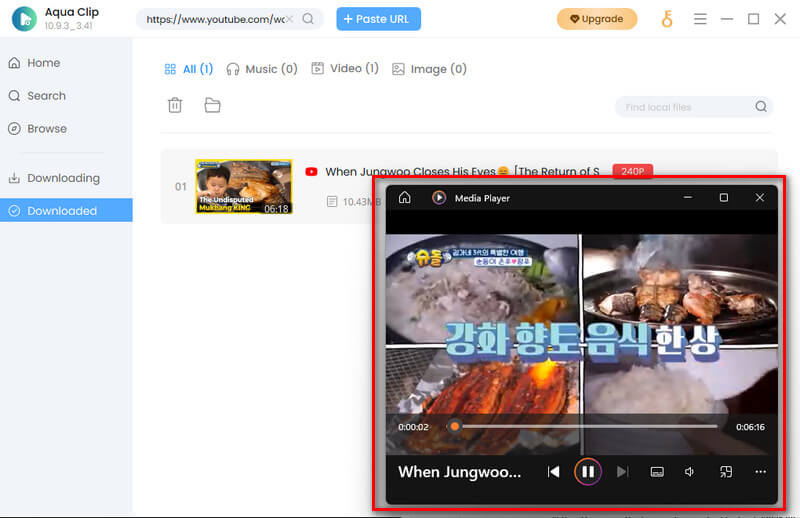Screen dimensions: 800x518
Task: Maximize the Aqua Clip window
Action: (x=753, y=19)
